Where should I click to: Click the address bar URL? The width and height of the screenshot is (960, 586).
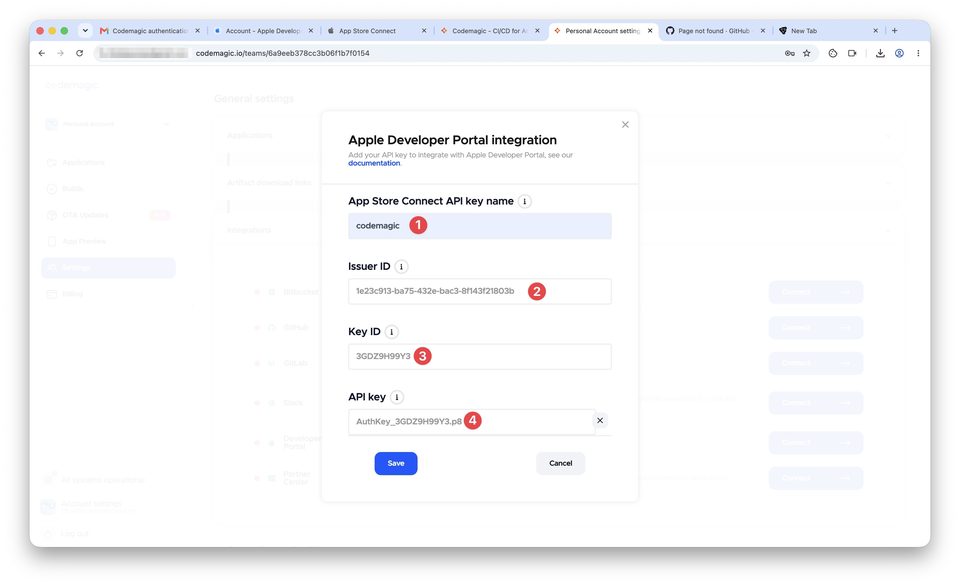[x=282, y=53]
